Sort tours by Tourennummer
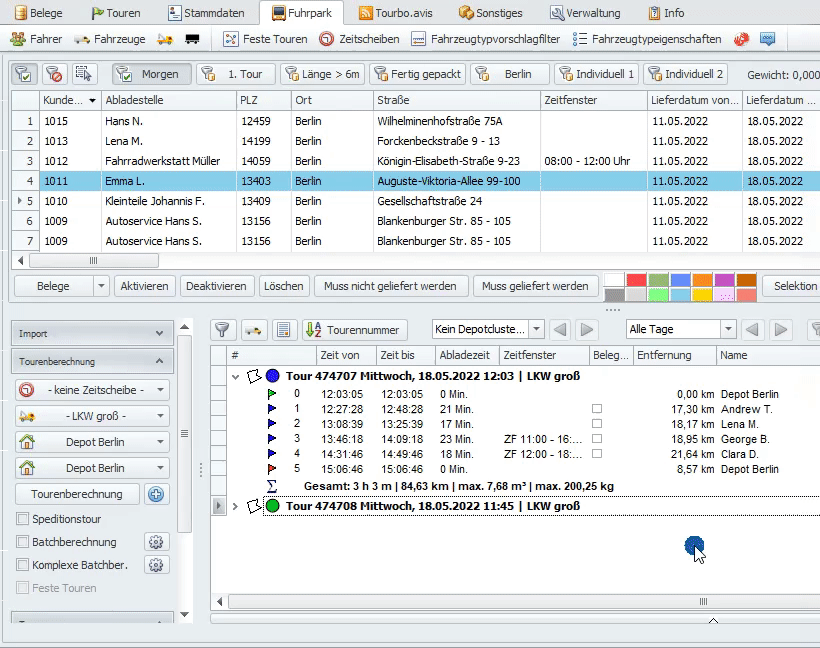This screenshot has height=648, width=820. point(355,329)
